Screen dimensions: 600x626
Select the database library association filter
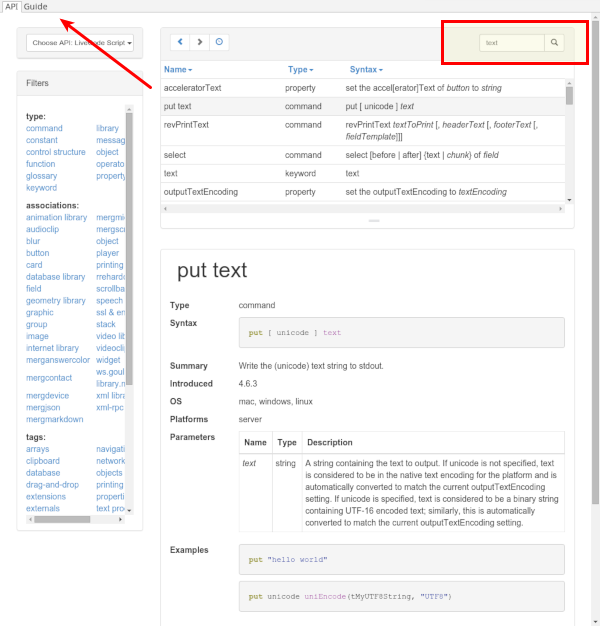tap(55, 277)
